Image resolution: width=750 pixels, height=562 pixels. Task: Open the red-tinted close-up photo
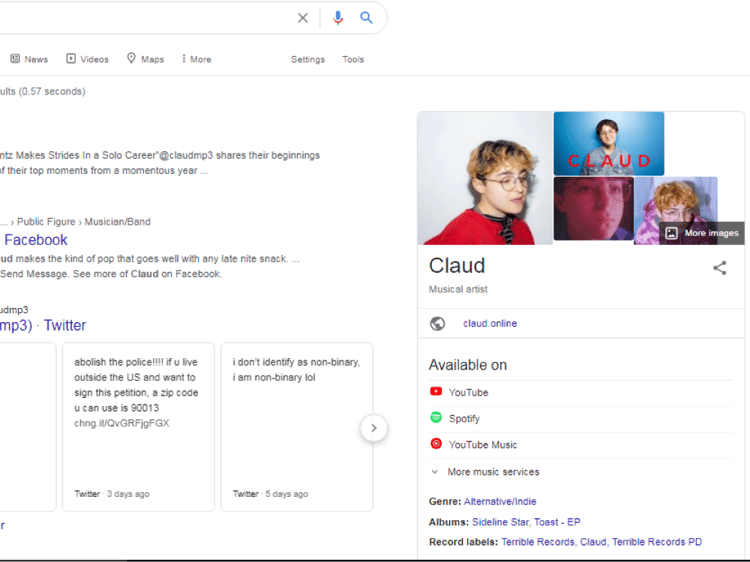(x=594, y=209)
